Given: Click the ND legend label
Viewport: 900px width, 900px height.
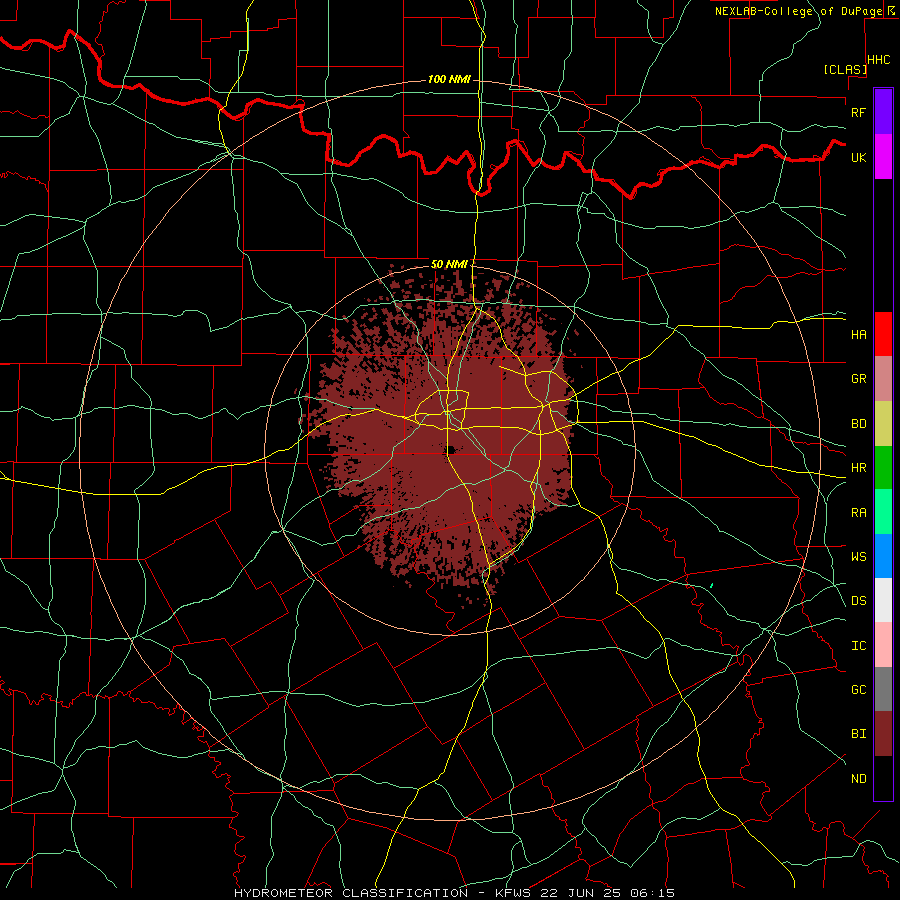Looking at the screenshot, I should pos(858,779).
